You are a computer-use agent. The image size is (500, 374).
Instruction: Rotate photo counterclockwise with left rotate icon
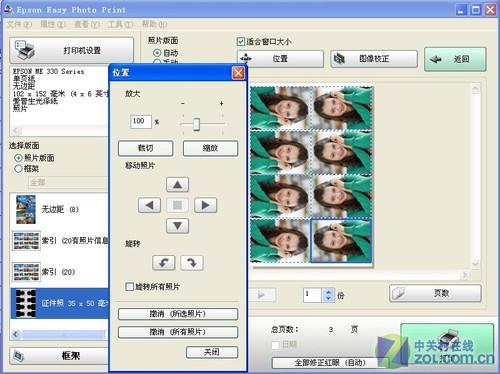tap(164, 263)
